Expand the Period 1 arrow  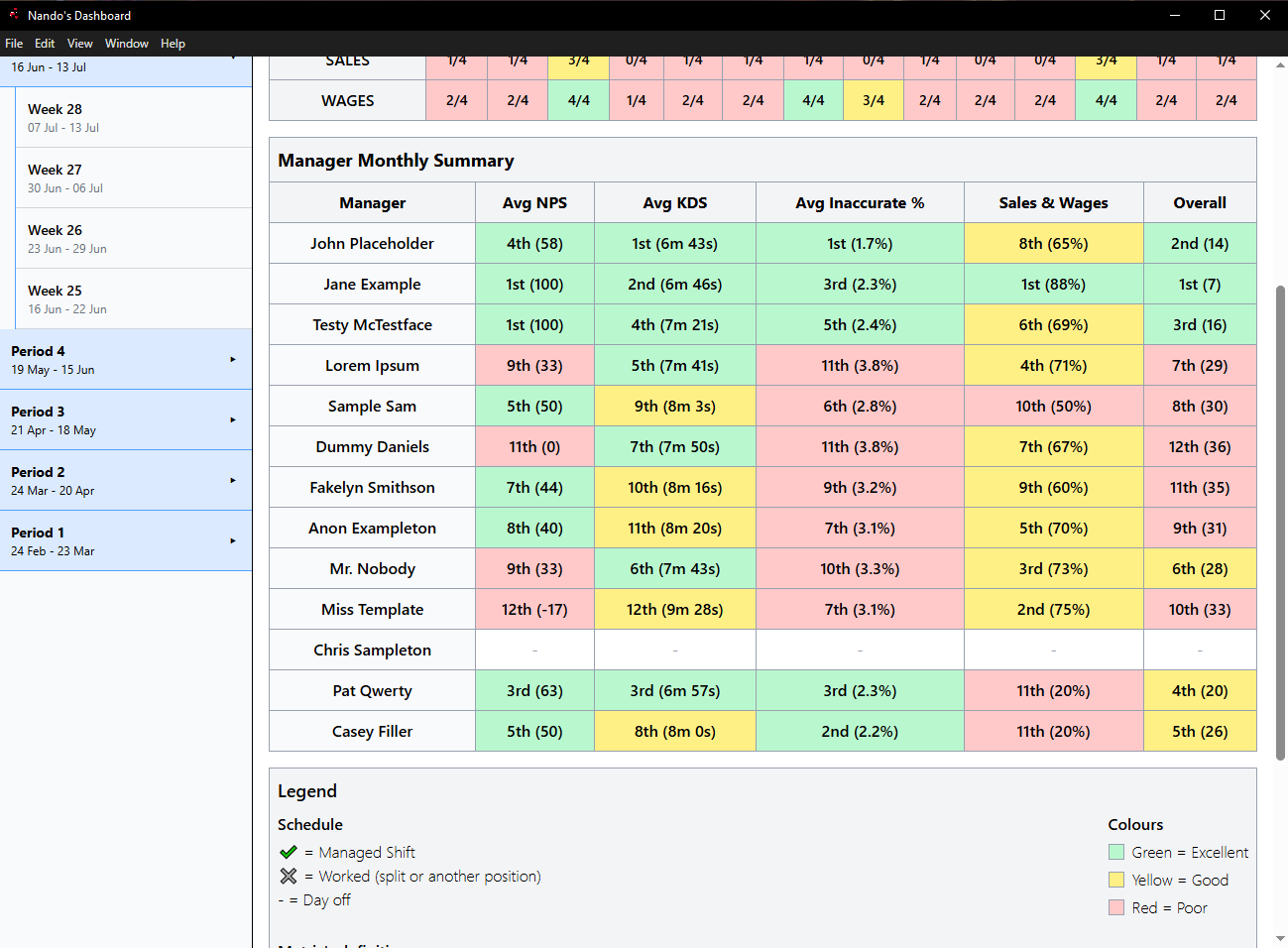pyautogui.click(x=233, y=540)
